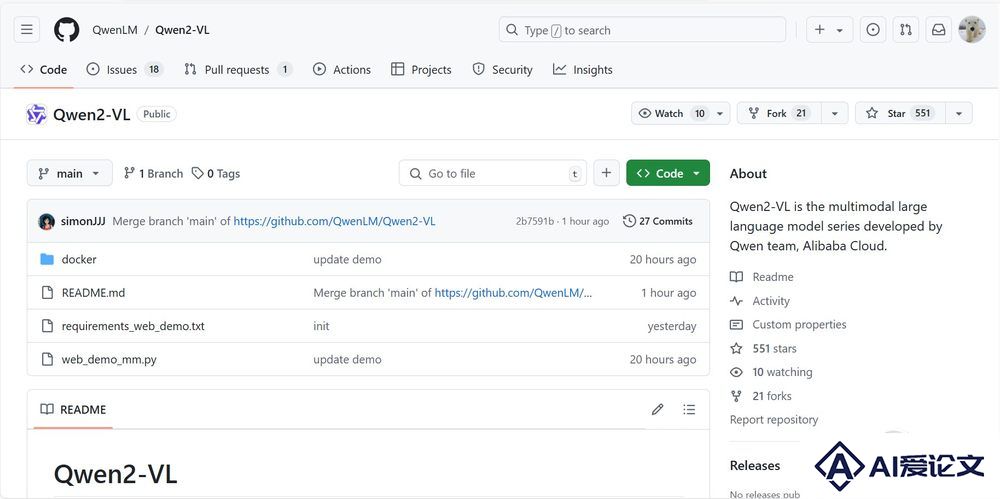Image resolution: width=1000 pixels, height=499 pixels.
Task: Open commit hash 2b7591b
Action: 534,221
